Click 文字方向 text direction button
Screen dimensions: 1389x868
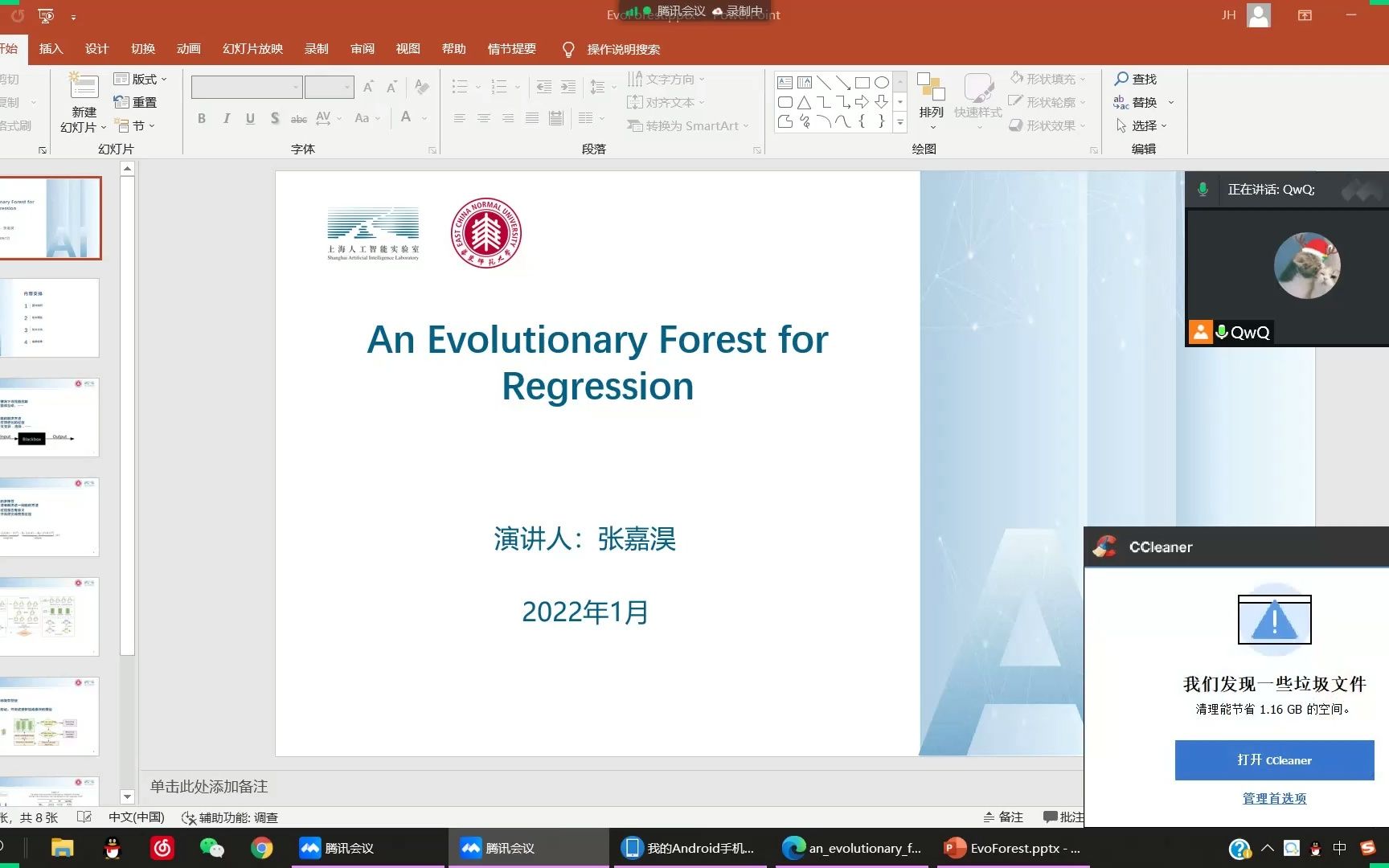click(666, 79)
